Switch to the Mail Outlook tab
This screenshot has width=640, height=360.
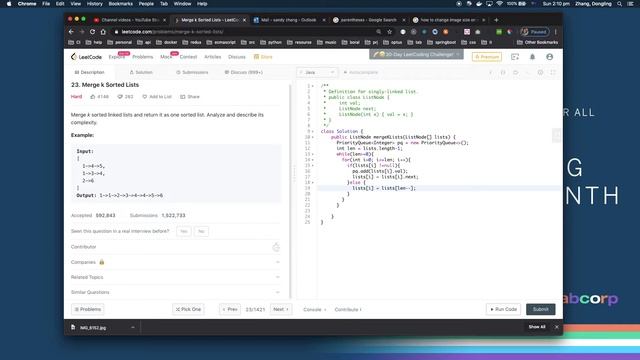pos(289,20)
